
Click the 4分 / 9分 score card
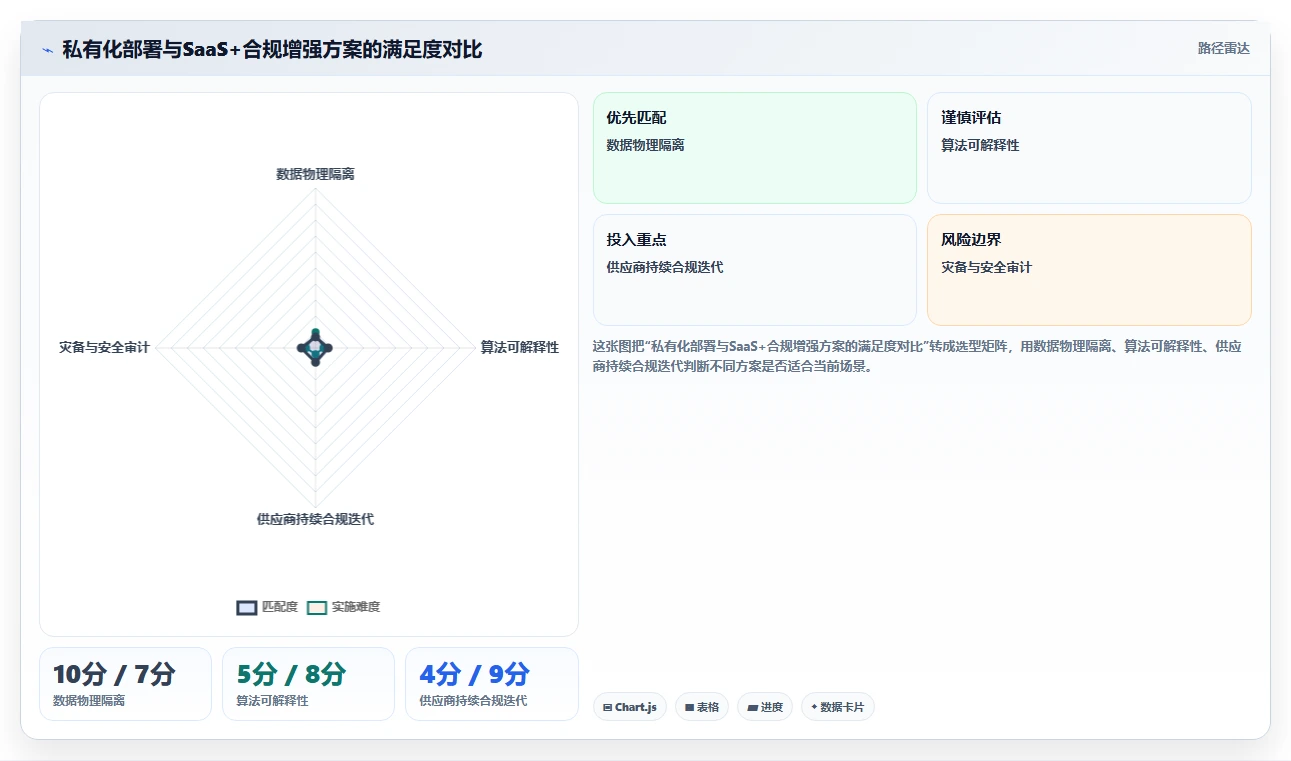pos(491,684)
